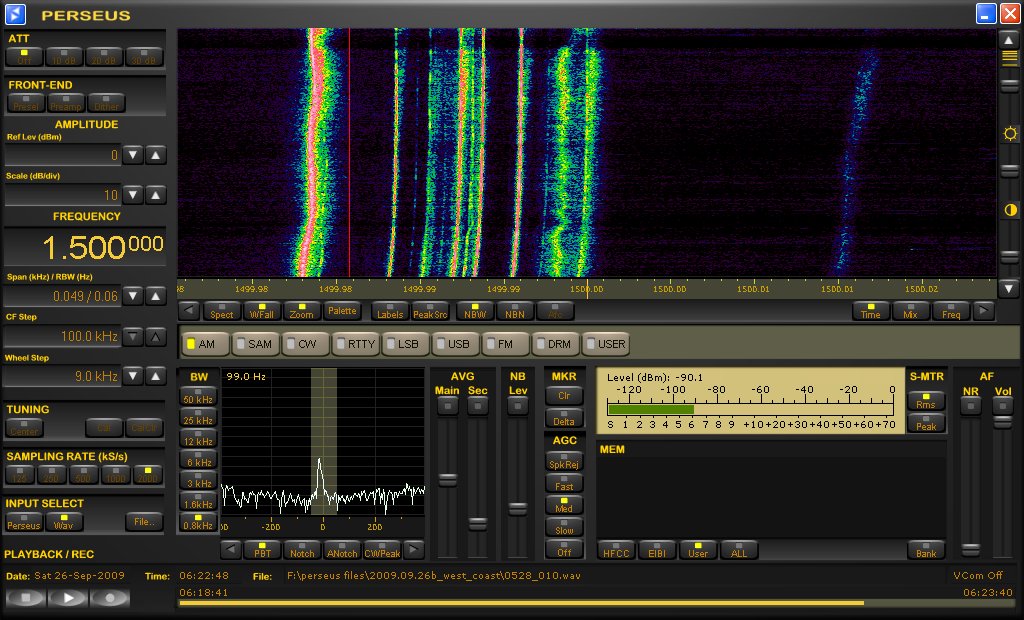The image size is (1024, 620).
Task: Click the playback progress bar
Action: [x=596, y=603]
